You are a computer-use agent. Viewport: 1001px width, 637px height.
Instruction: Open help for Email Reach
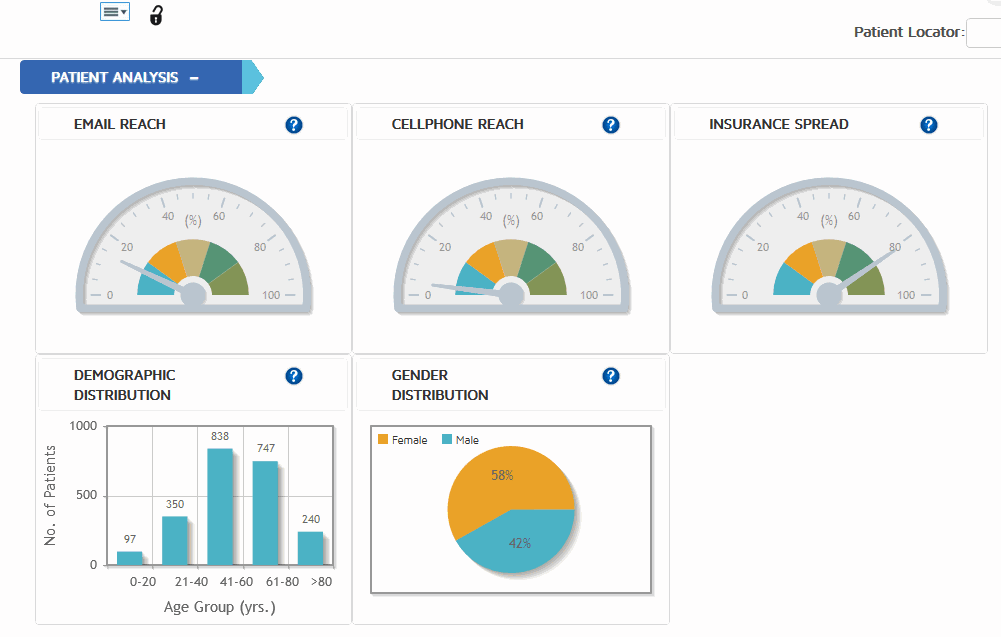(293, 125)
